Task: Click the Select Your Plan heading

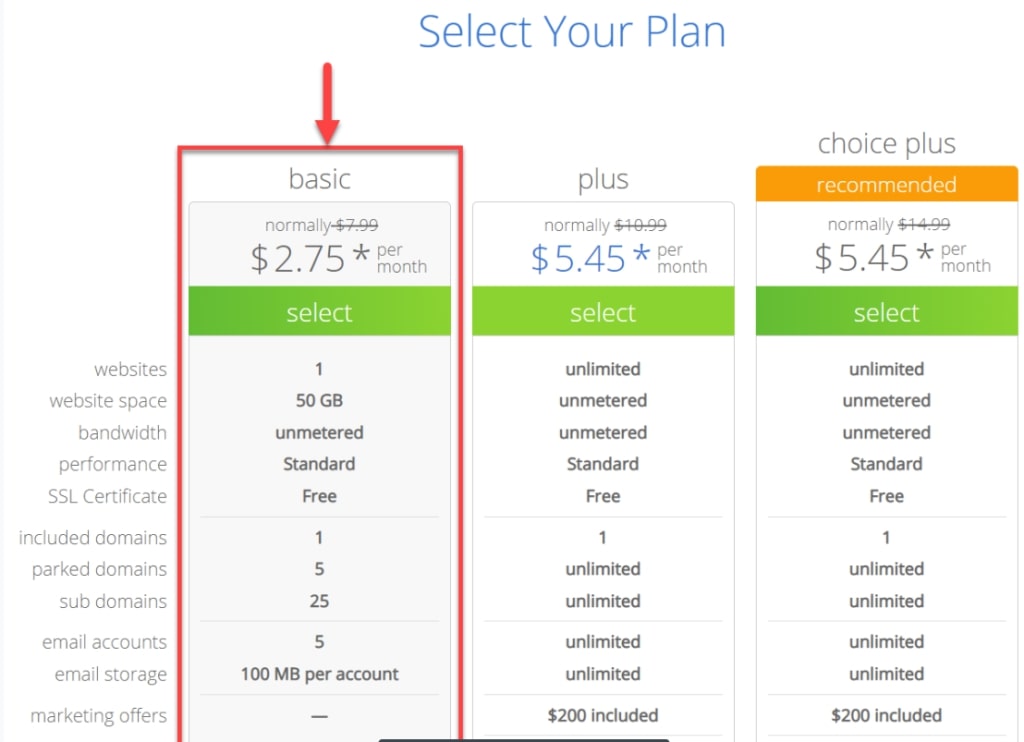Action: click(x=571, y=32)
